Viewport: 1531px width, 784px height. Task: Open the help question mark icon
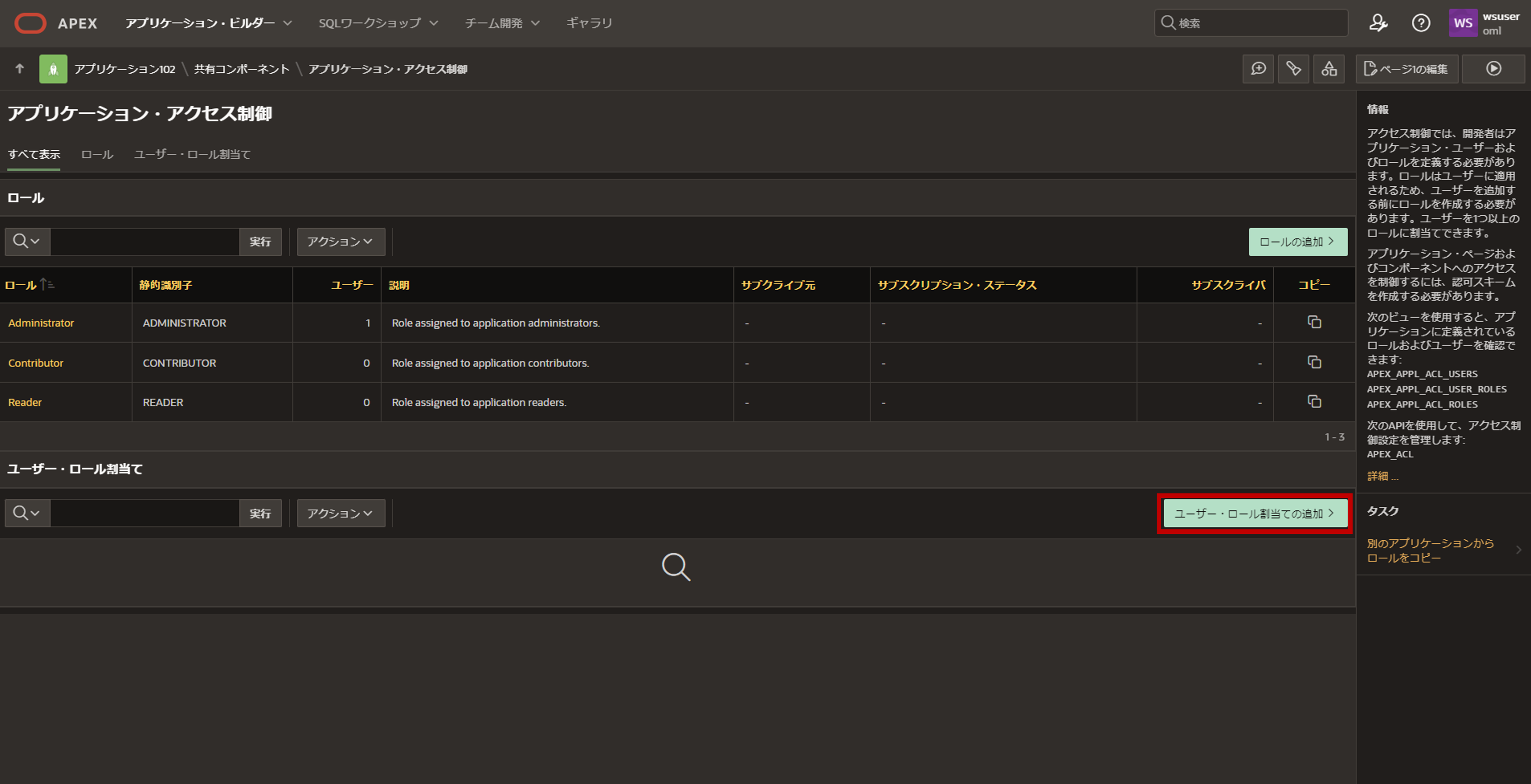pyautogui.click(x=1421, y=23)
